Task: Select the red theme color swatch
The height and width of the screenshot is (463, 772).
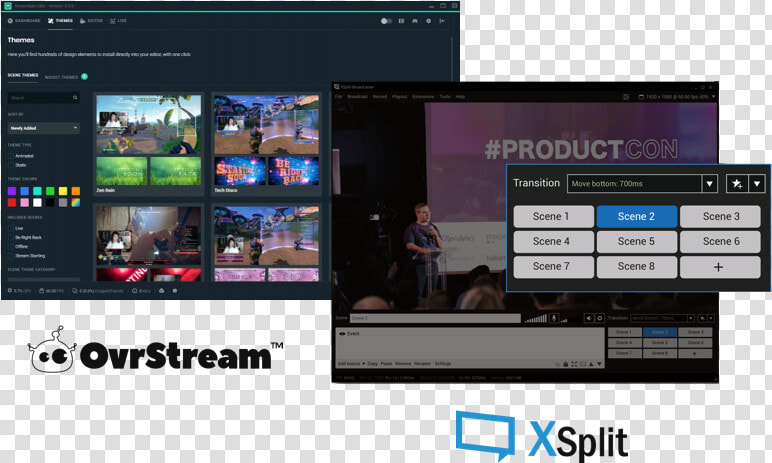Action: [12, 202]
